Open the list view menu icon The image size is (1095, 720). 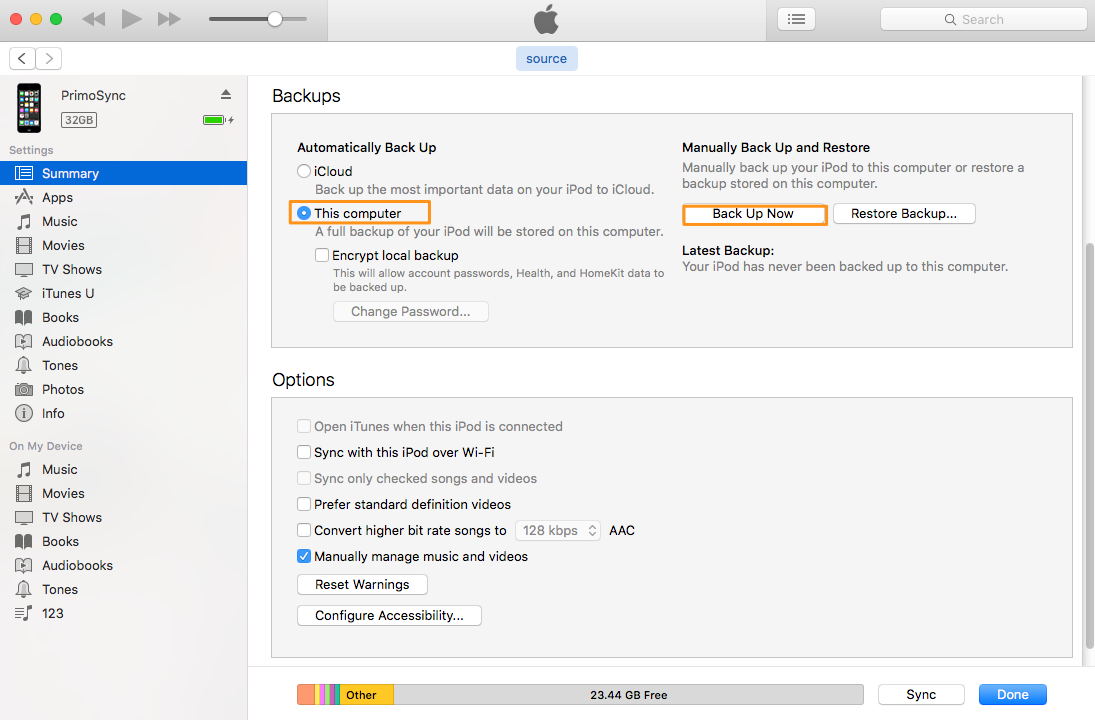796,19
